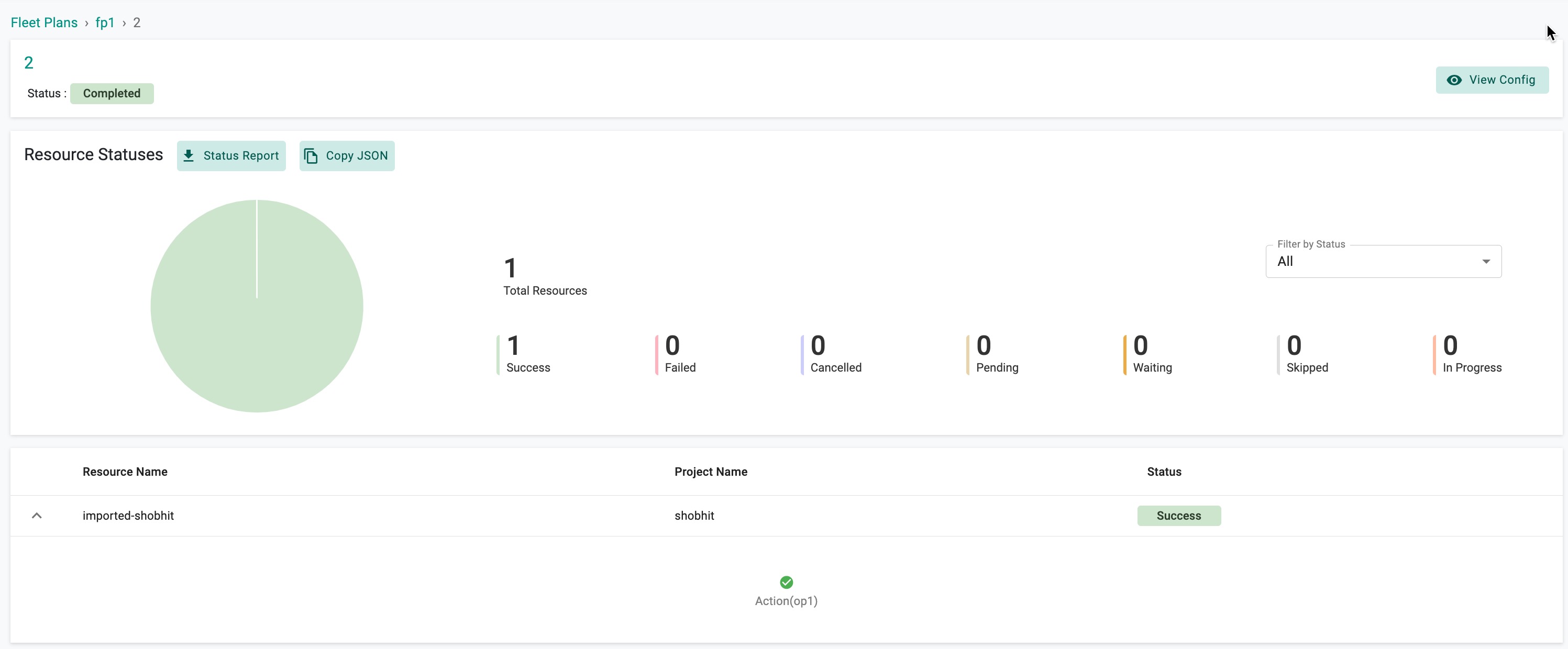Select the Action(op1) step label

pos(786,601)
